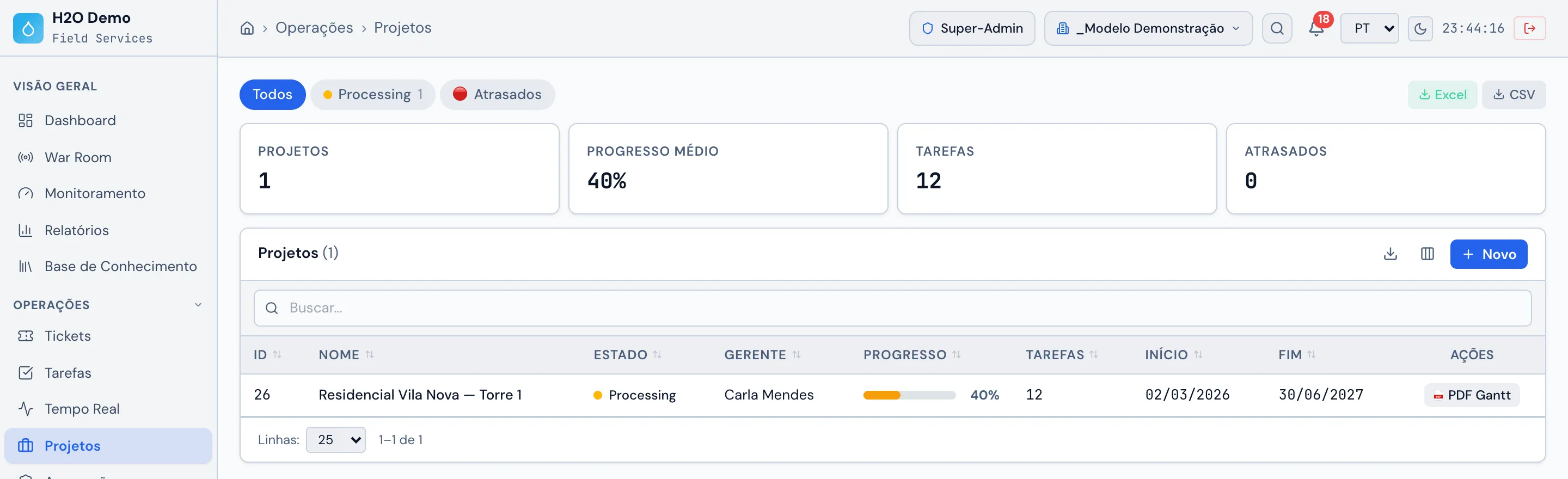Go to home via breadcrumb house icon
This screenshot has height=479, width=1568.
(247, 28)
